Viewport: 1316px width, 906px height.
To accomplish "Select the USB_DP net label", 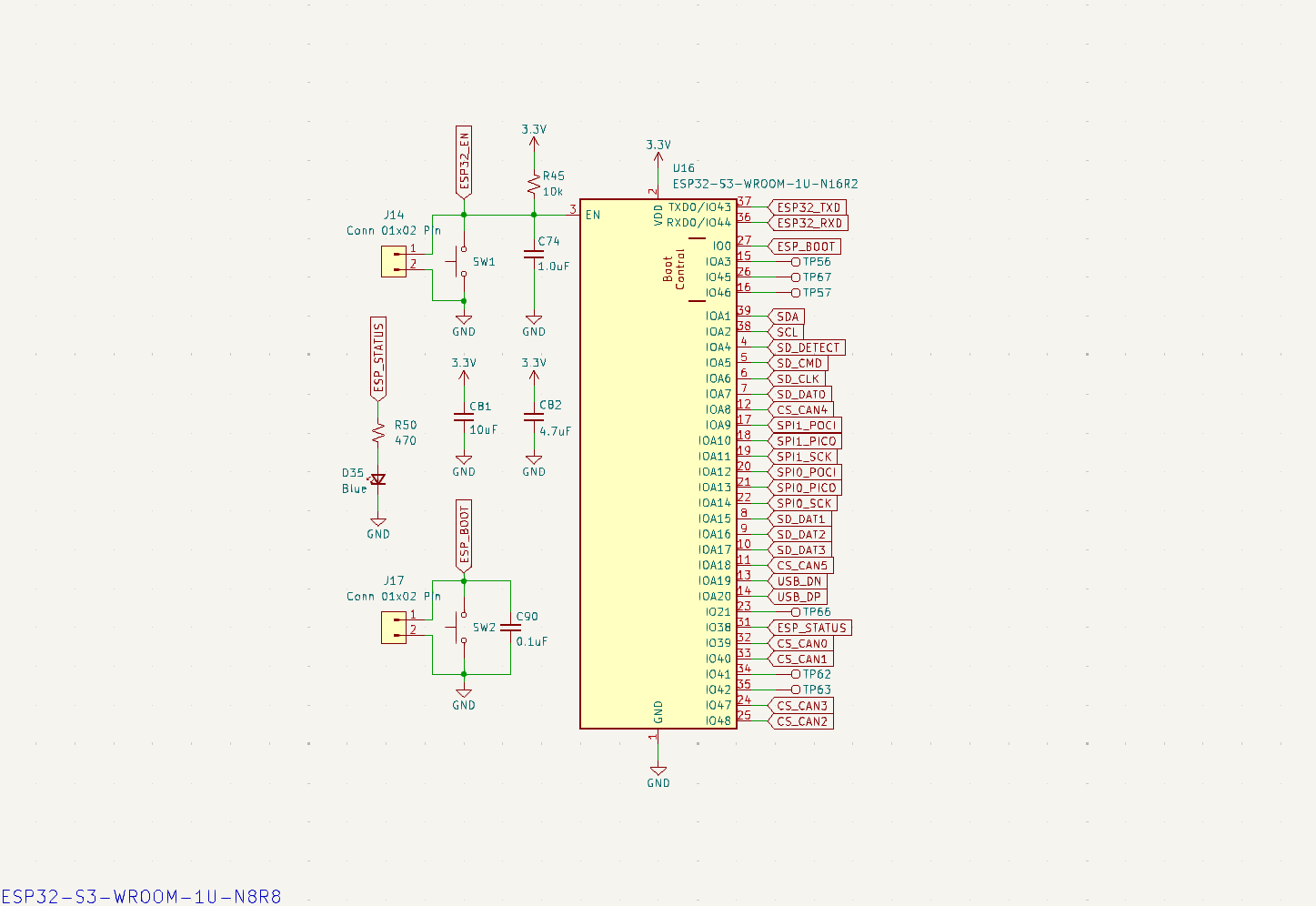I will click(x=798, y=597).
